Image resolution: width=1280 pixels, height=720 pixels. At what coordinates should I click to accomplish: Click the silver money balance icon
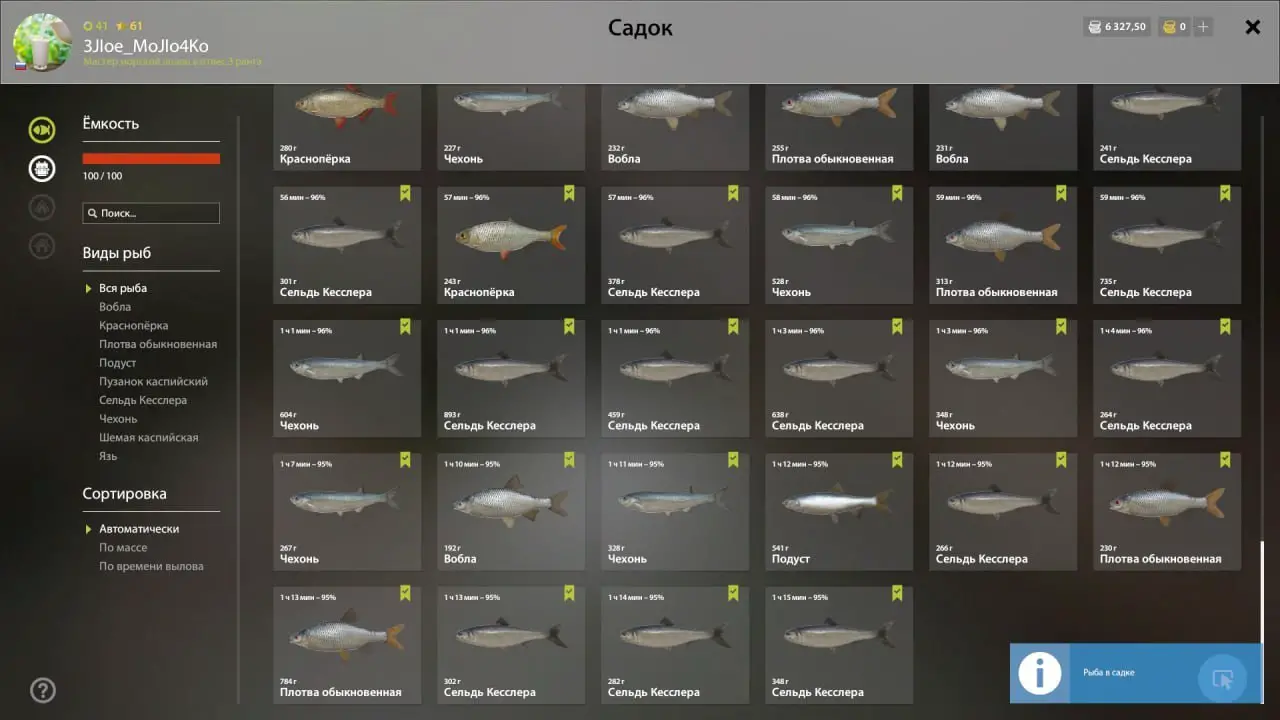[x=1094, y=27]
